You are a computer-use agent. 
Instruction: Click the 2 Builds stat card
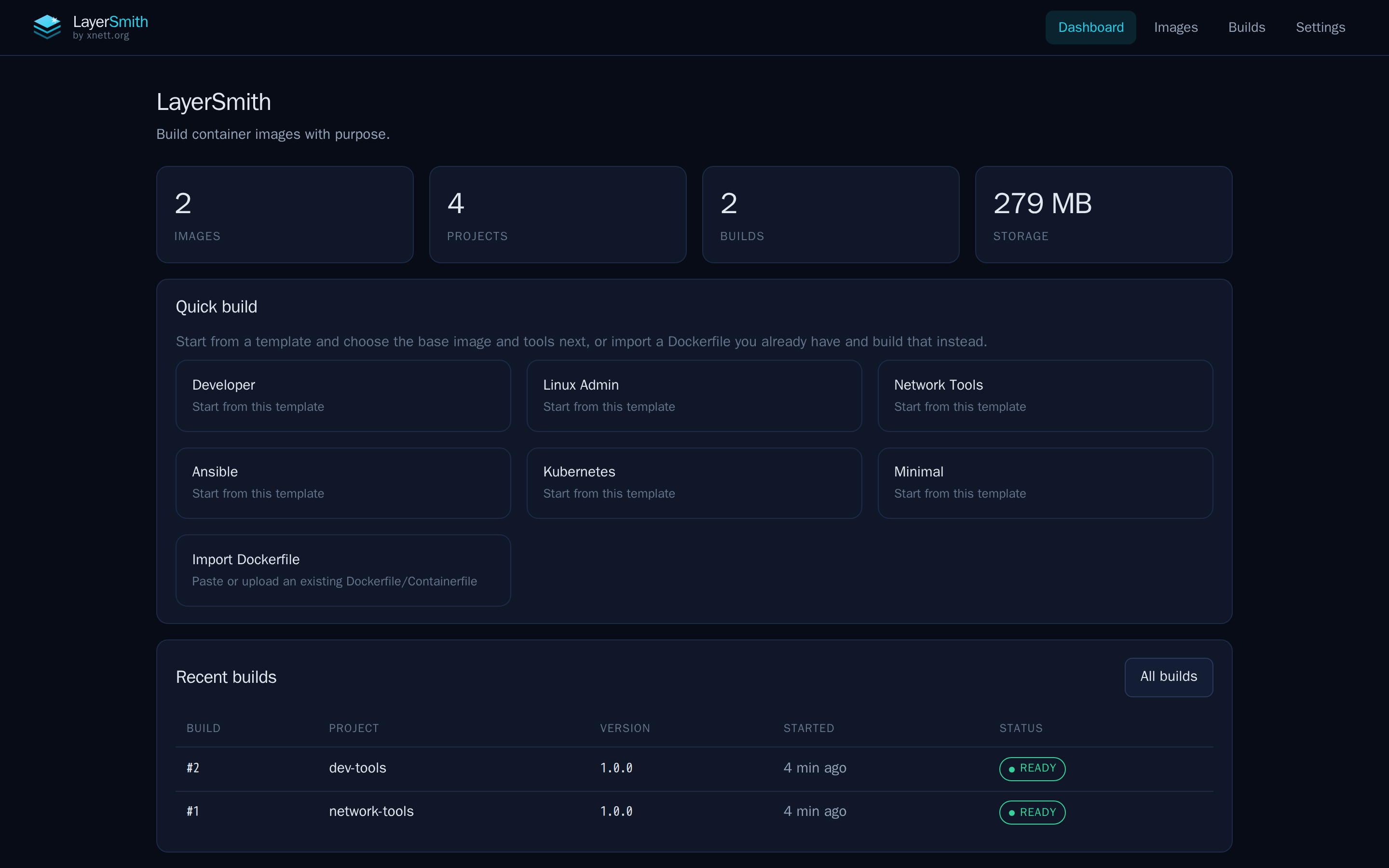click(831, 215)
